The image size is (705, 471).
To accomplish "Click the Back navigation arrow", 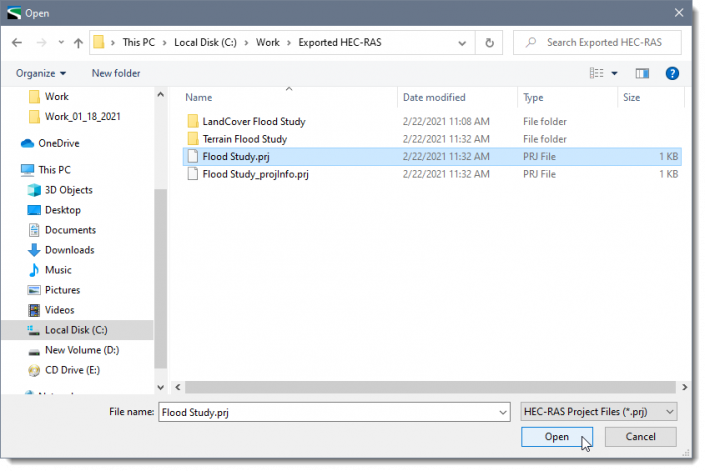I will click(x=17, y=43).
